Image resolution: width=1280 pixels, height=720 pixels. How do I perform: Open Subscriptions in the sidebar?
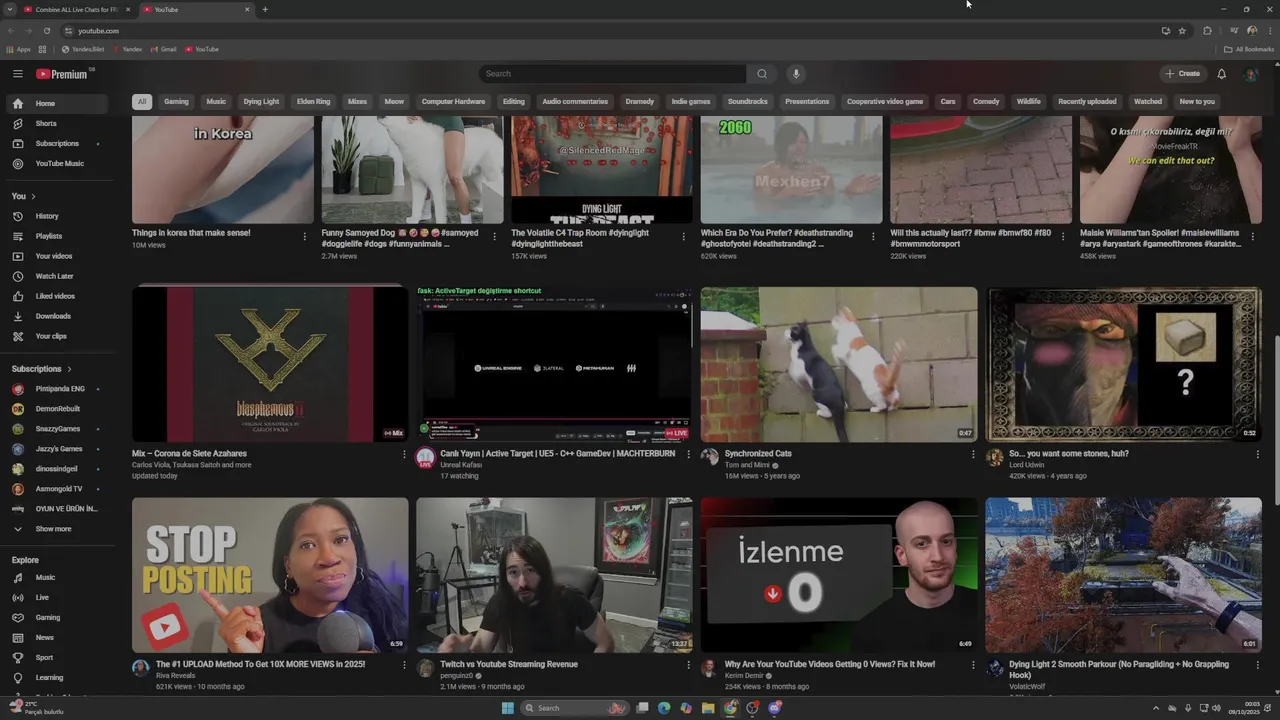tap(59, 143)
